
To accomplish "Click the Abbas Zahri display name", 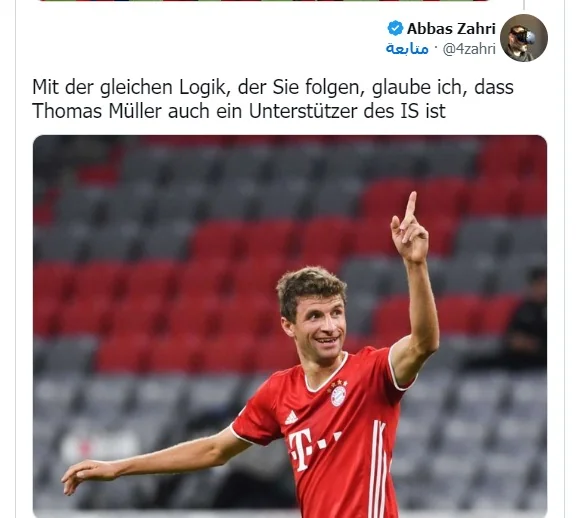I will (451, 29).
